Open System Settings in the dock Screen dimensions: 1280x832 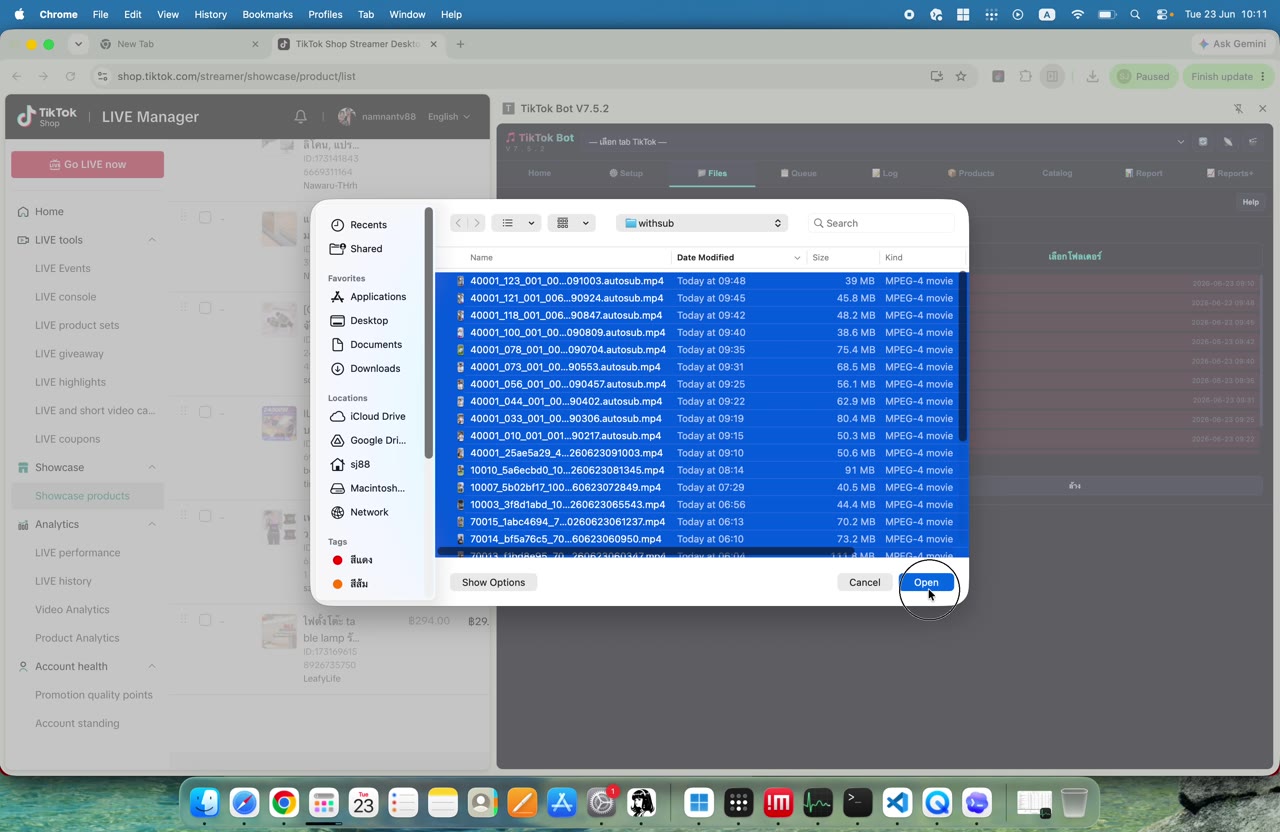[601, 802]
